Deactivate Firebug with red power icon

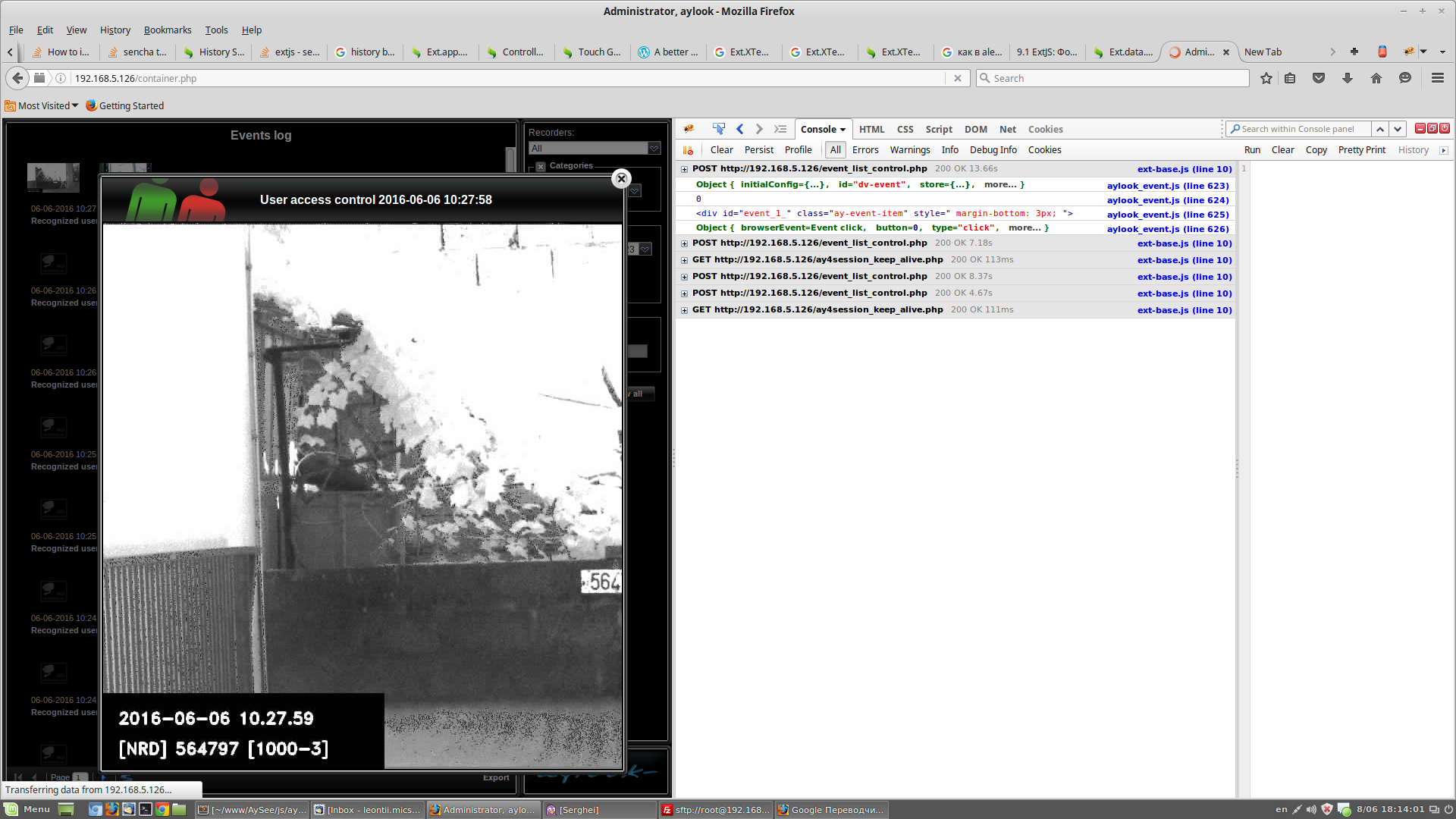tap(1445, 128)
